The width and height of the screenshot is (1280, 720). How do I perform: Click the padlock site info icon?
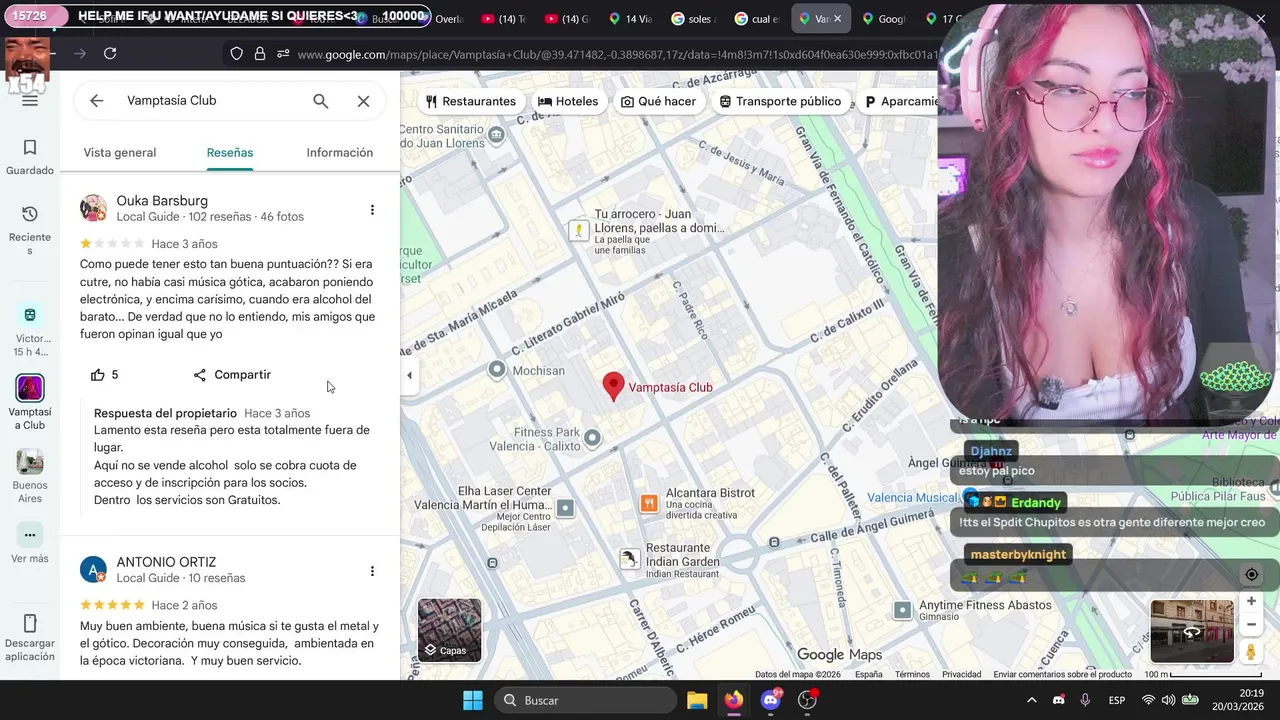pyautogui.click(x=260, y=54)
